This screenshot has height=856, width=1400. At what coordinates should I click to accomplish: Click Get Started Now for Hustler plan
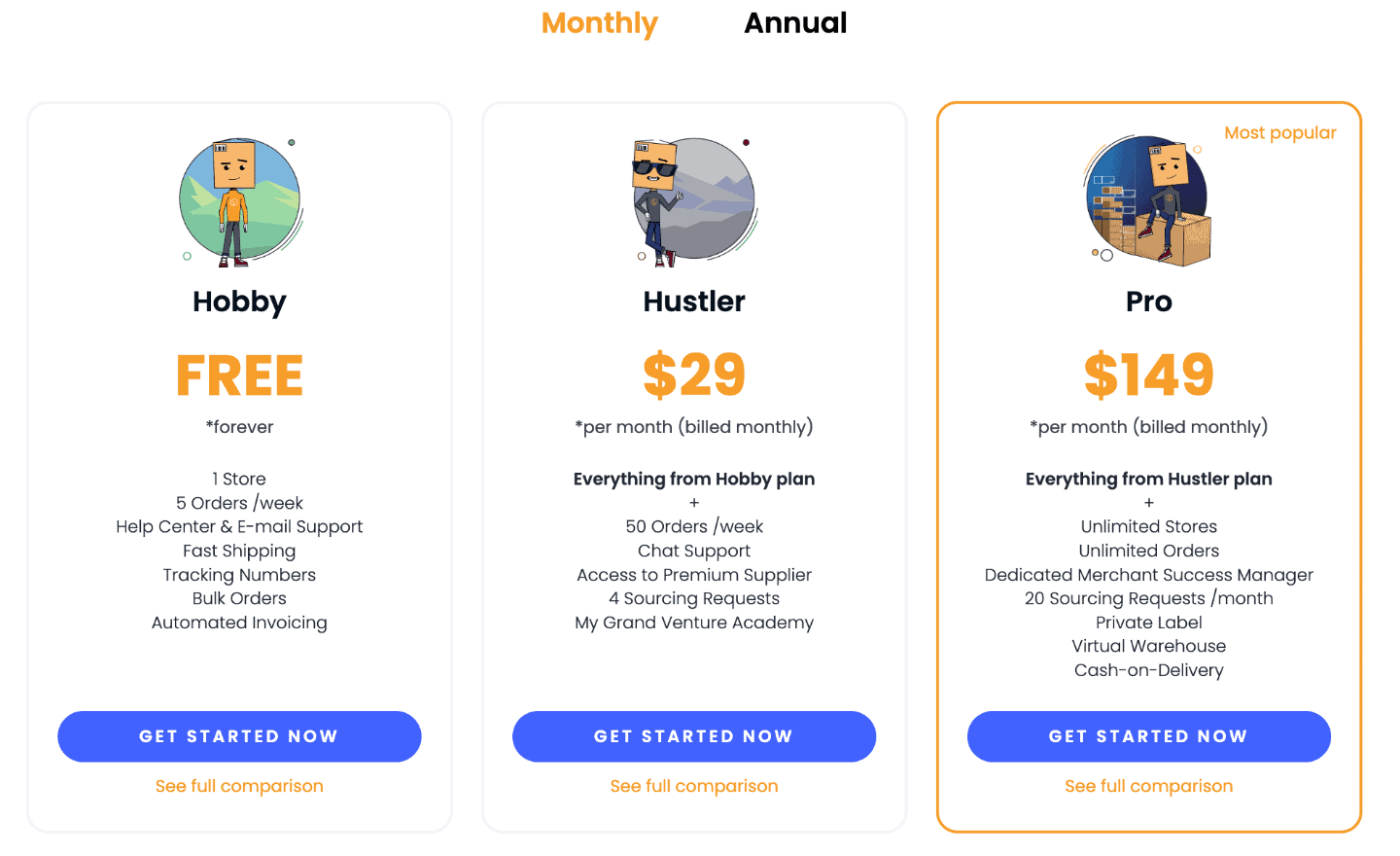(693, 736)
